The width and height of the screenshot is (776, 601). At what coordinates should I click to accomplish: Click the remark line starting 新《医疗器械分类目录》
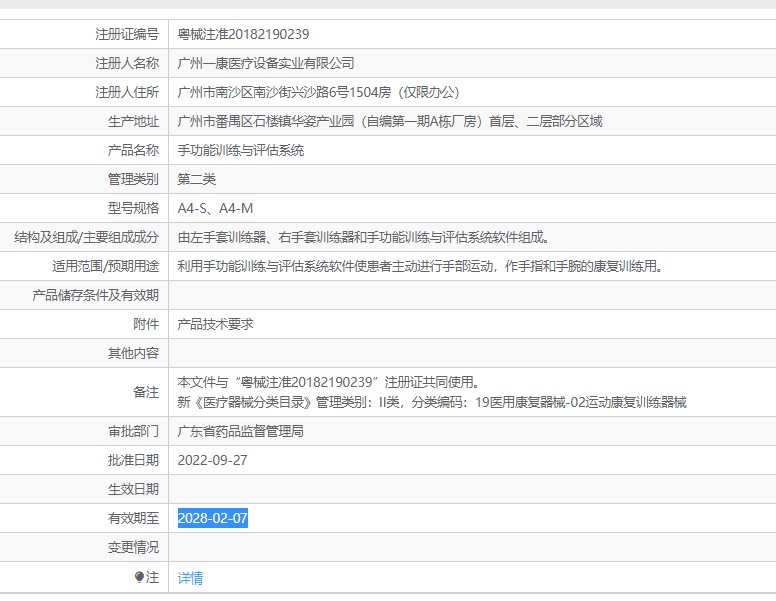(x=432, y=402)
